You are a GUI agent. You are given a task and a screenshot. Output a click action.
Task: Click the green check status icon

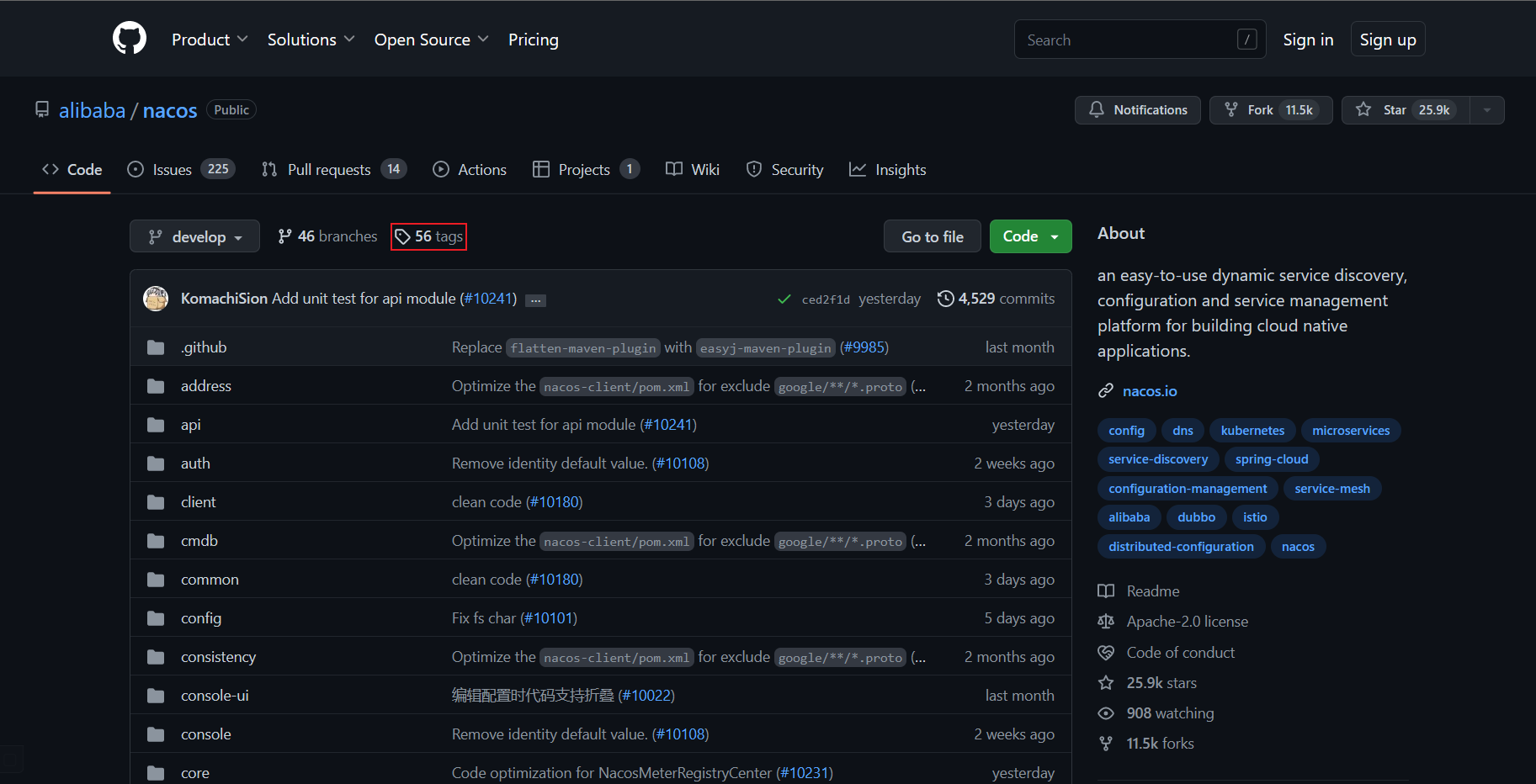[784, 299]
